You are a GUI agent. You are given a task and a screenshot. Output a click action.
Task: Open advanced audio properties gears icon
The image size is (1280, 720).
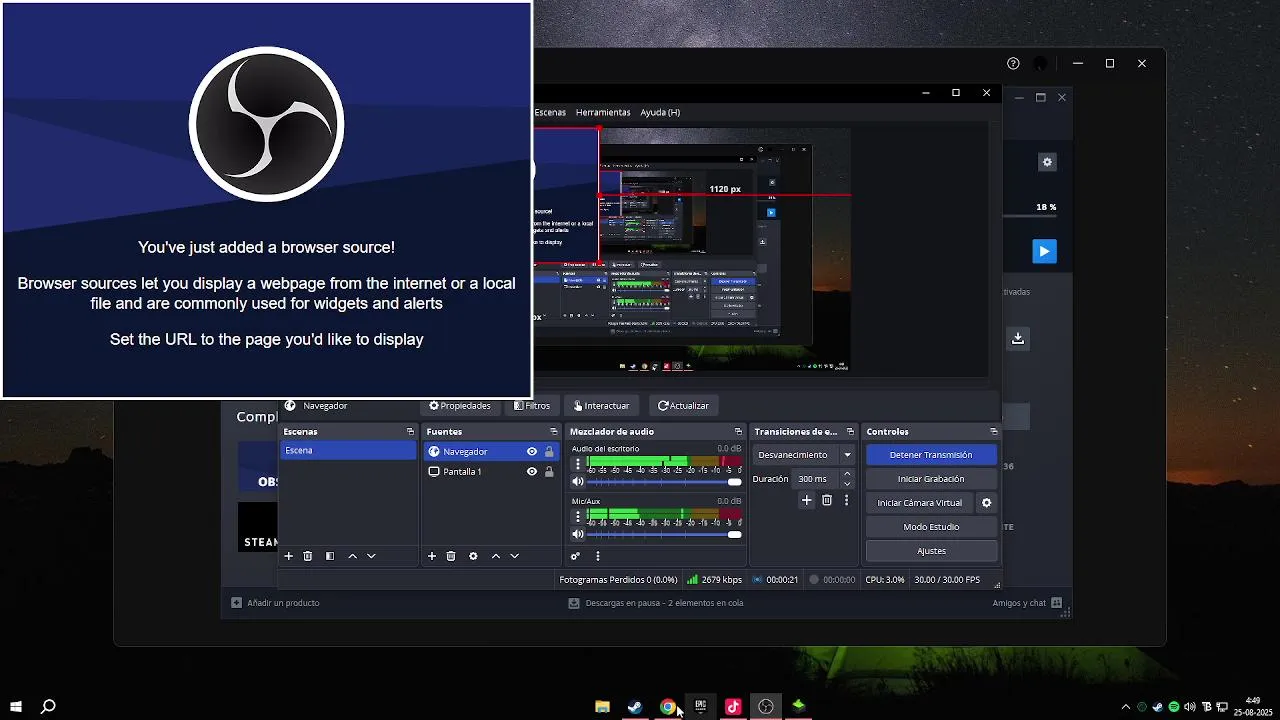pos(575,556)
